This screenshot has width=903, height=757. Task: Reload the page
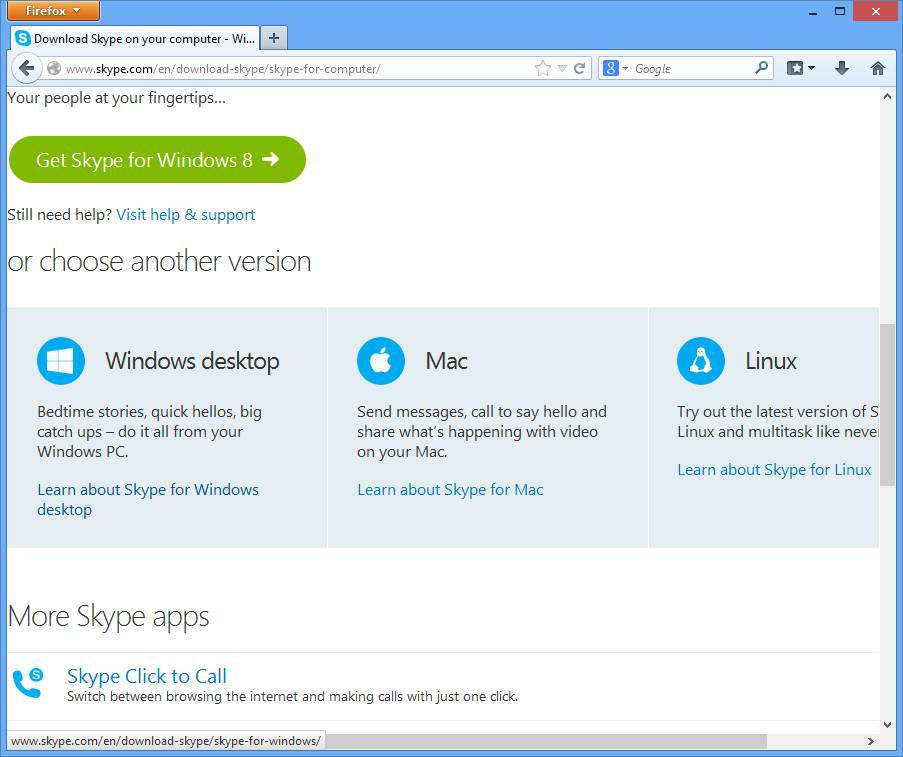point(580,69)
